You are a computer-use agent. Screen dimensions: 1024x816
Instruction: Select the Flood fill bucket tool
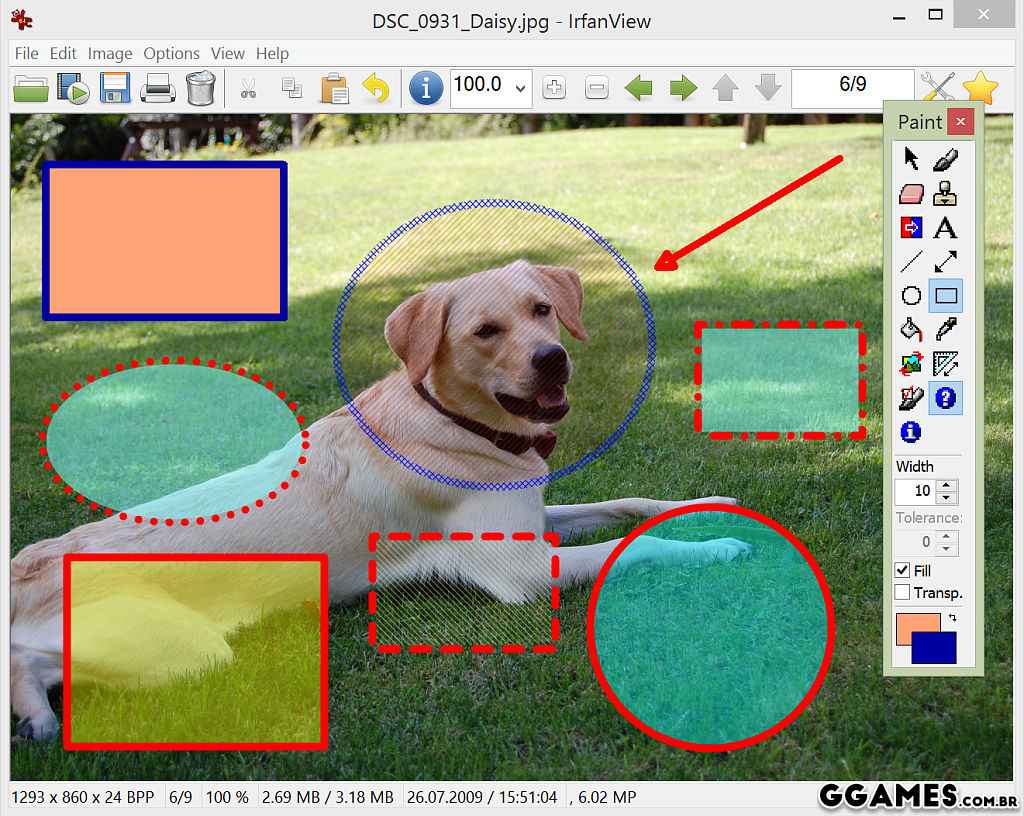pos(911,329)
